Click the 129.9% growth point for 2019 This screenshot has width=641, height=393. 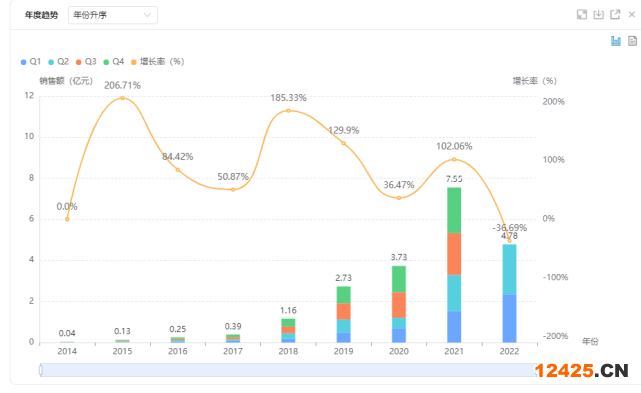(343, 143)
